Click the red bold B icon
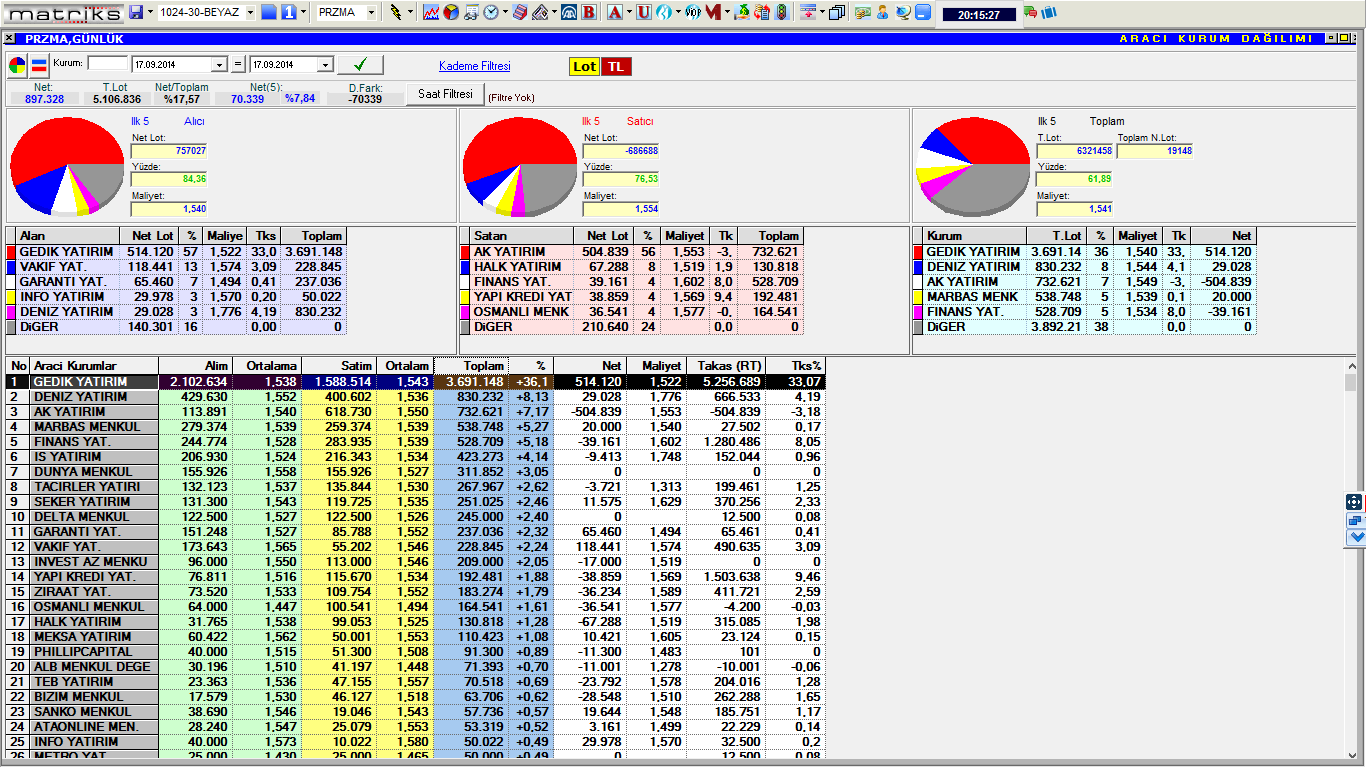The width and height of the screenshot is (1366, 768). coord(588,12)
